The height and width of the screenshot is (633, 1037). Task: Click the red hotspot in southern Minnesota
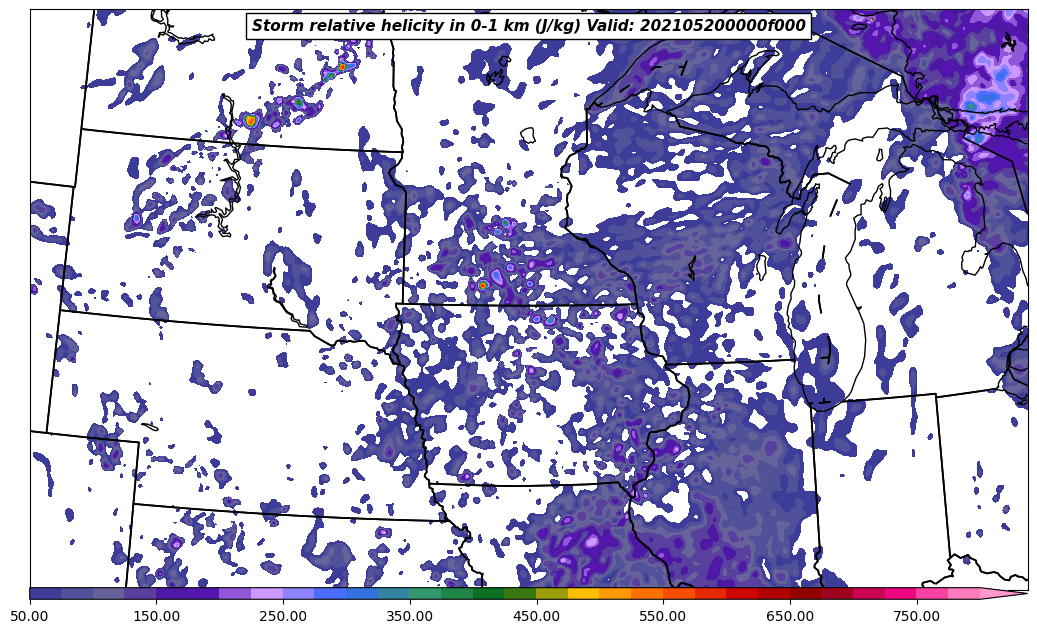(x=483, y=285)
